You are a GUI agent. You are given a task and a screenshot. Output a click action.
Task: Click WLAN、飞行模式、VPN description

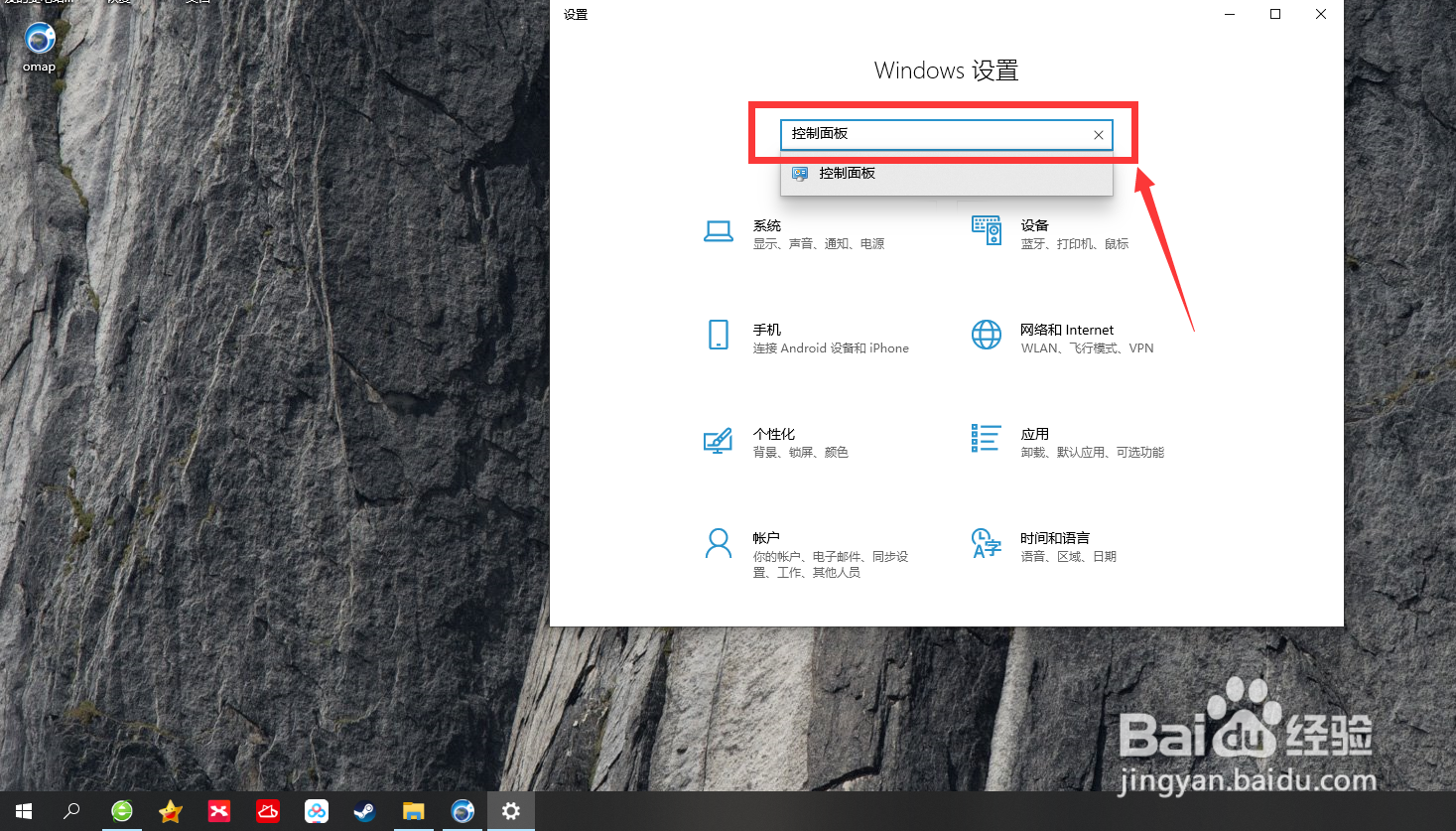click(1088, 348)
